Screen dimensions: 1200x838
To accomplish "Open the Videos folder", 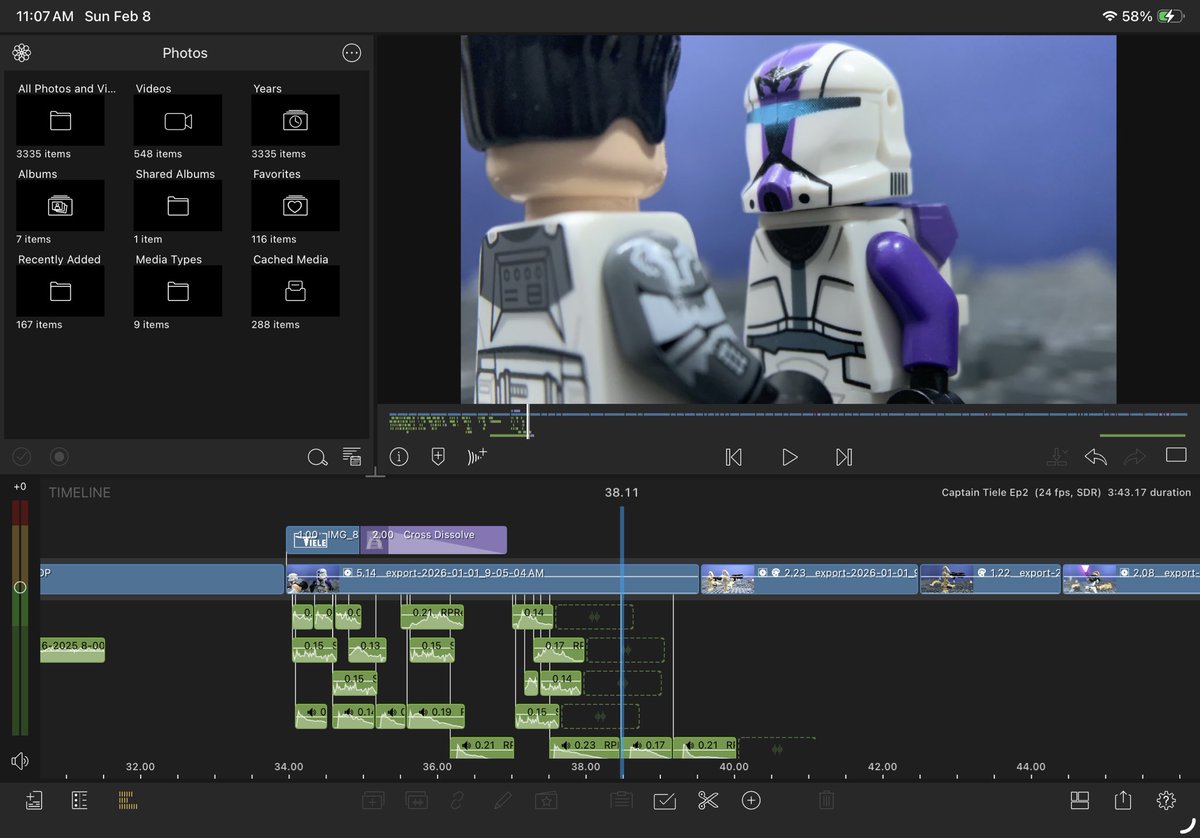I will click(178, 121).
